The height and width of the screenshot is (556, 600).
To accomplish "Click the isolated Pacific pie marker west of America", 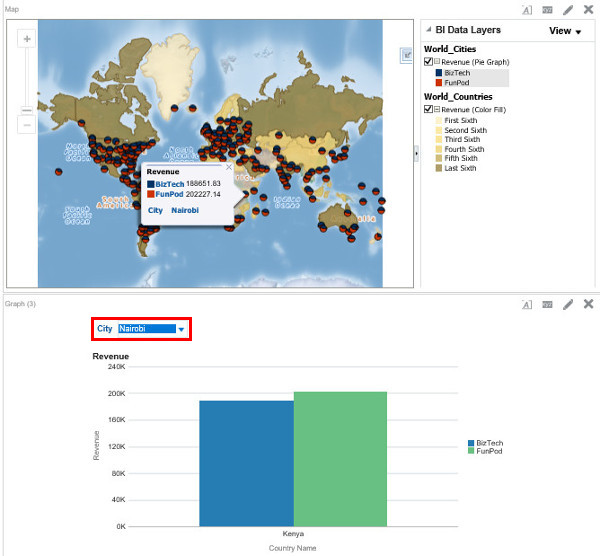I will pyautogui.click(x=59, y=171).
